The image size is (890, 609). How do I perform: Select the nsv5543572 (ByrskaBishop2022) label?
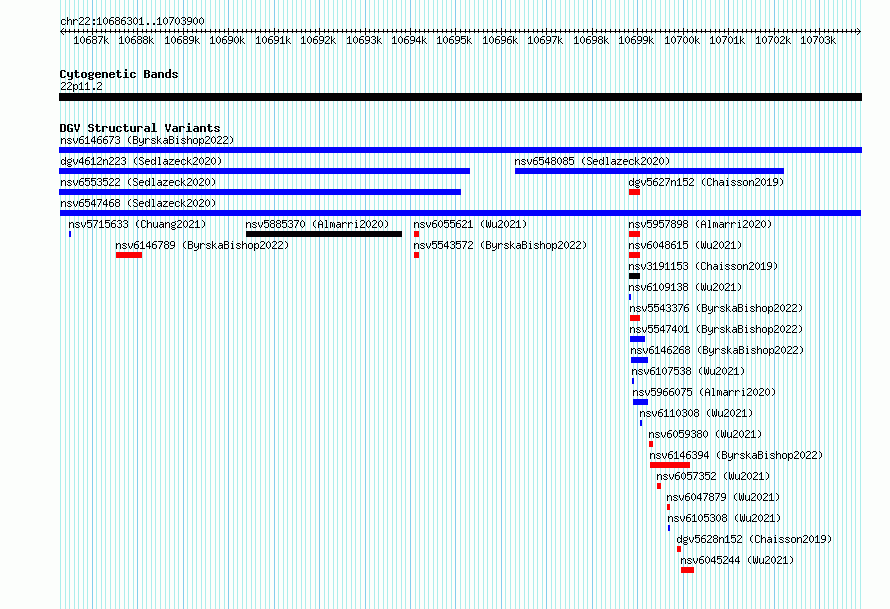coord(500,245)
